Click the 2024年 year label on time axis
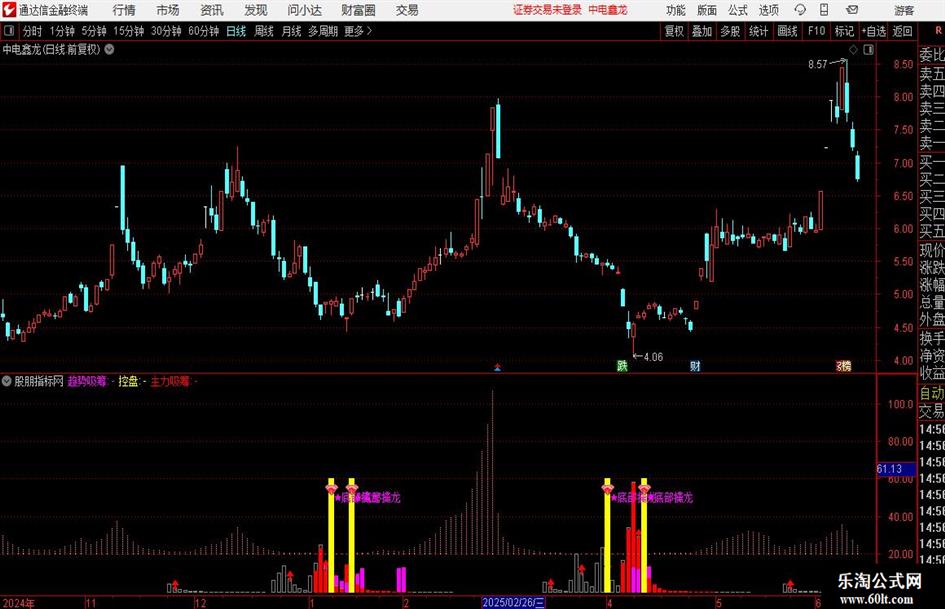Image resolution: width=945 pixels, height=609 pixels. (x=19, y=603)
